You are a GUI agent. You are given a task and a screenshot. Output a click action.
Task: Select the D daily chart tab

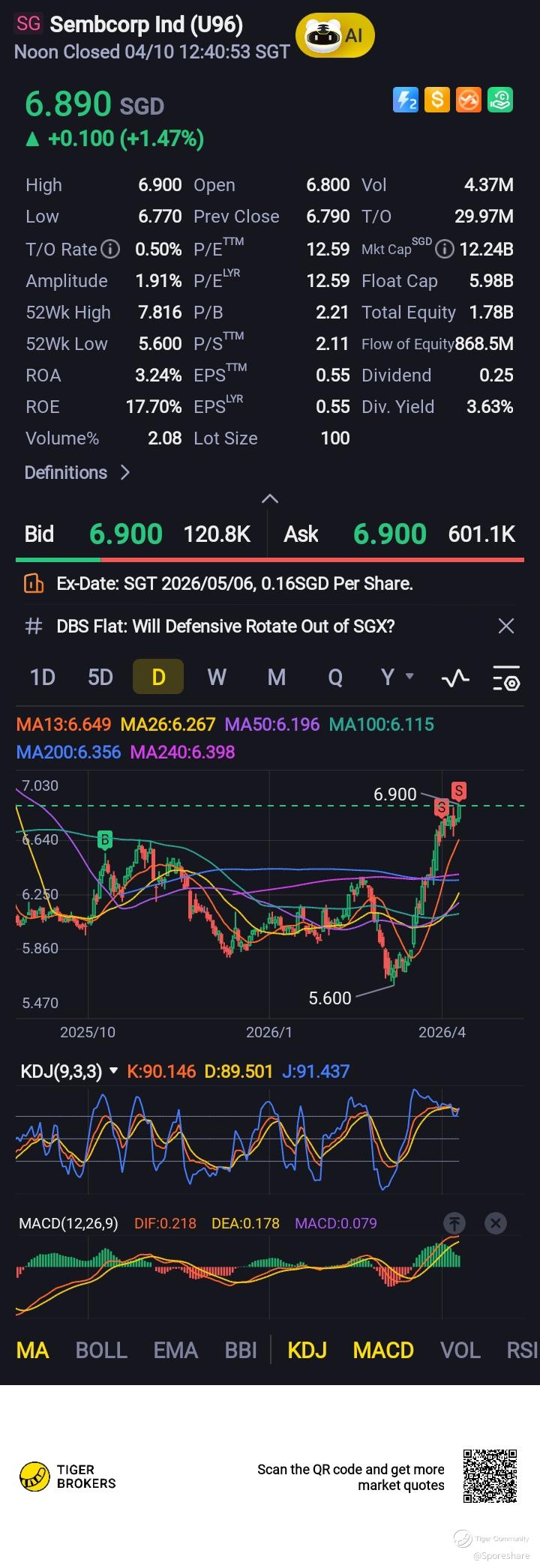tap(158, 678)
